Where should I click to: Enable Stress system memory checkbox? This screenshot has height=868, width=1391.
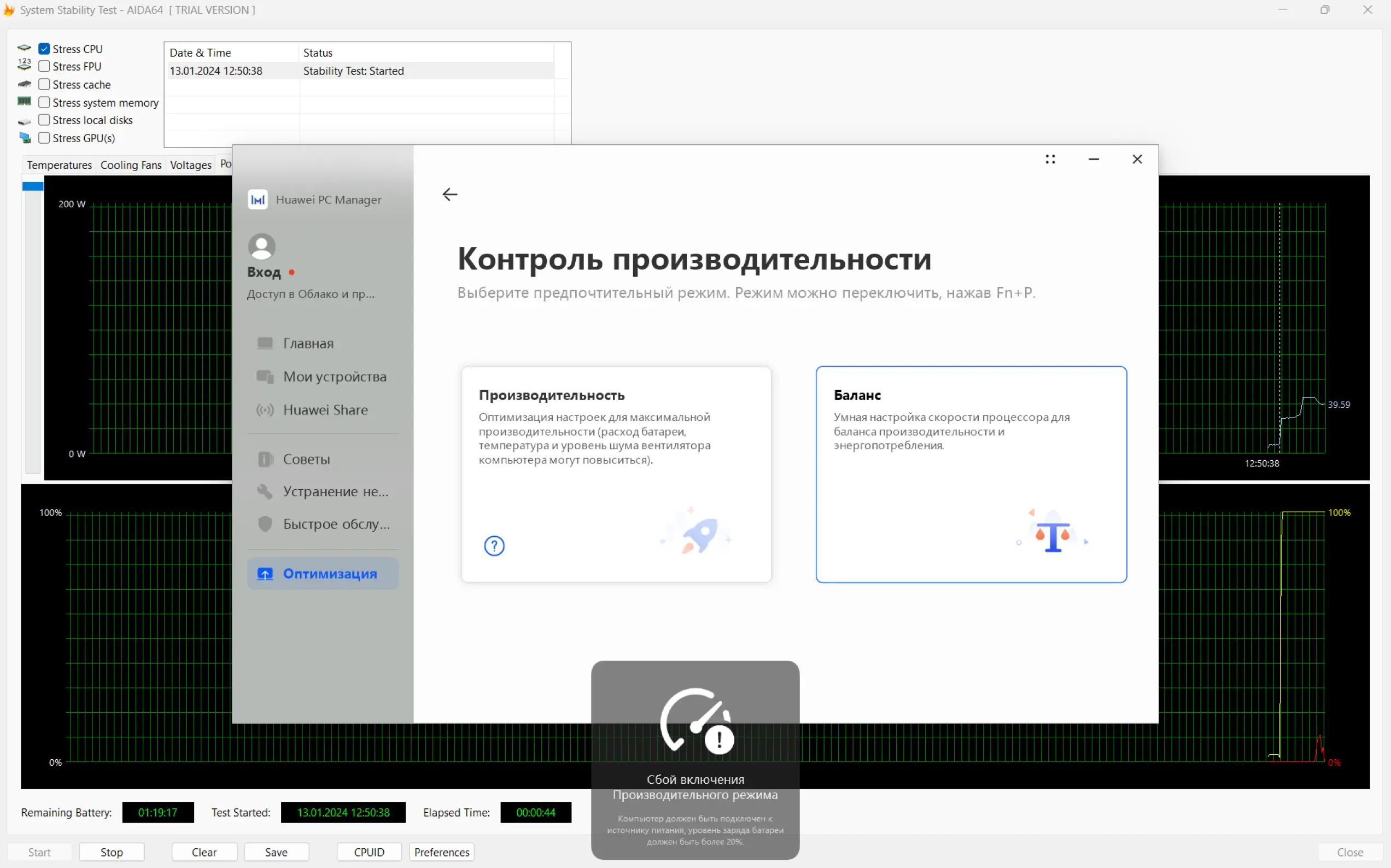(x=44, y=102)
